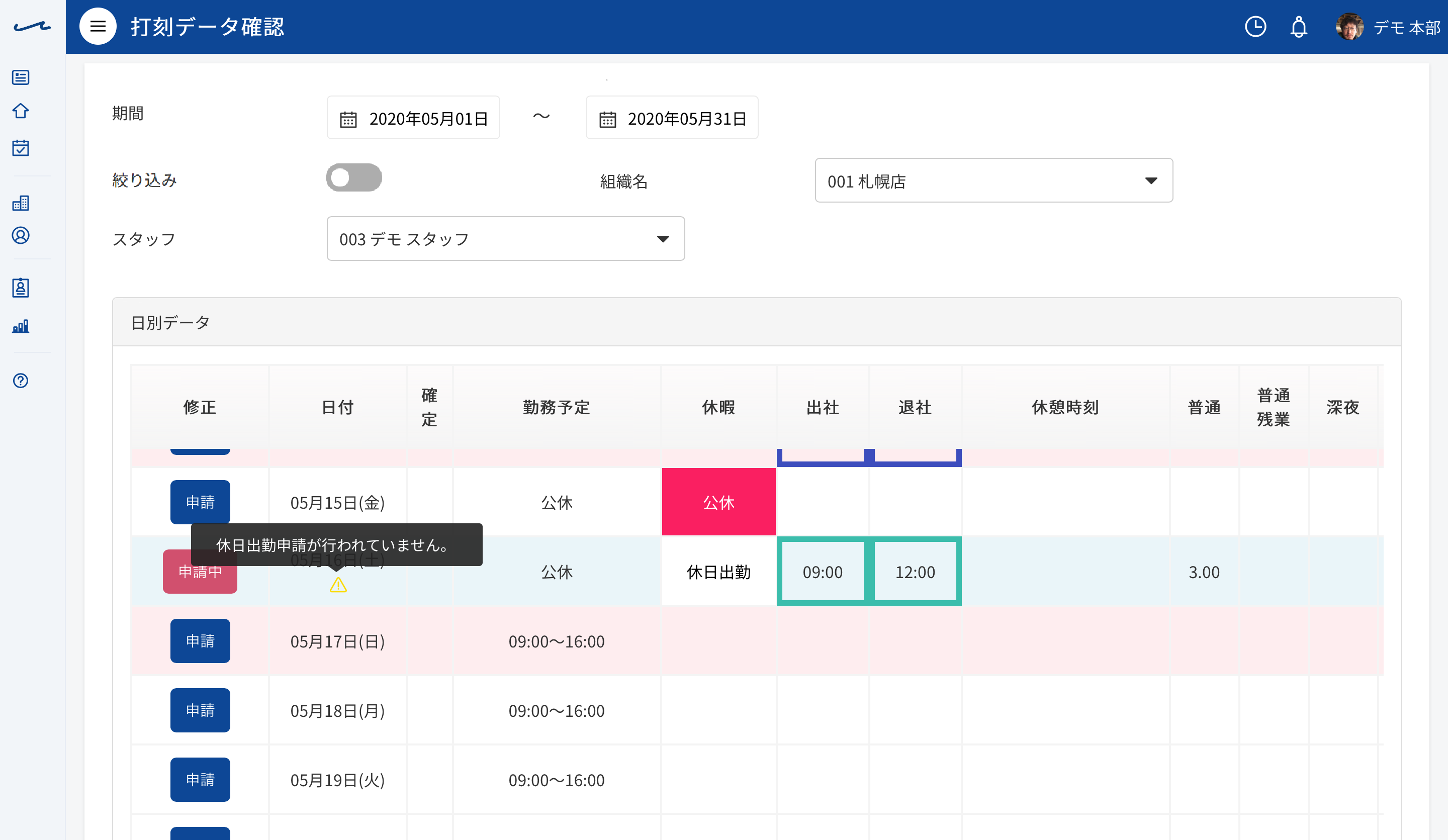
Task: Open calendar check sidebar icon
Action: coord(21,148)
